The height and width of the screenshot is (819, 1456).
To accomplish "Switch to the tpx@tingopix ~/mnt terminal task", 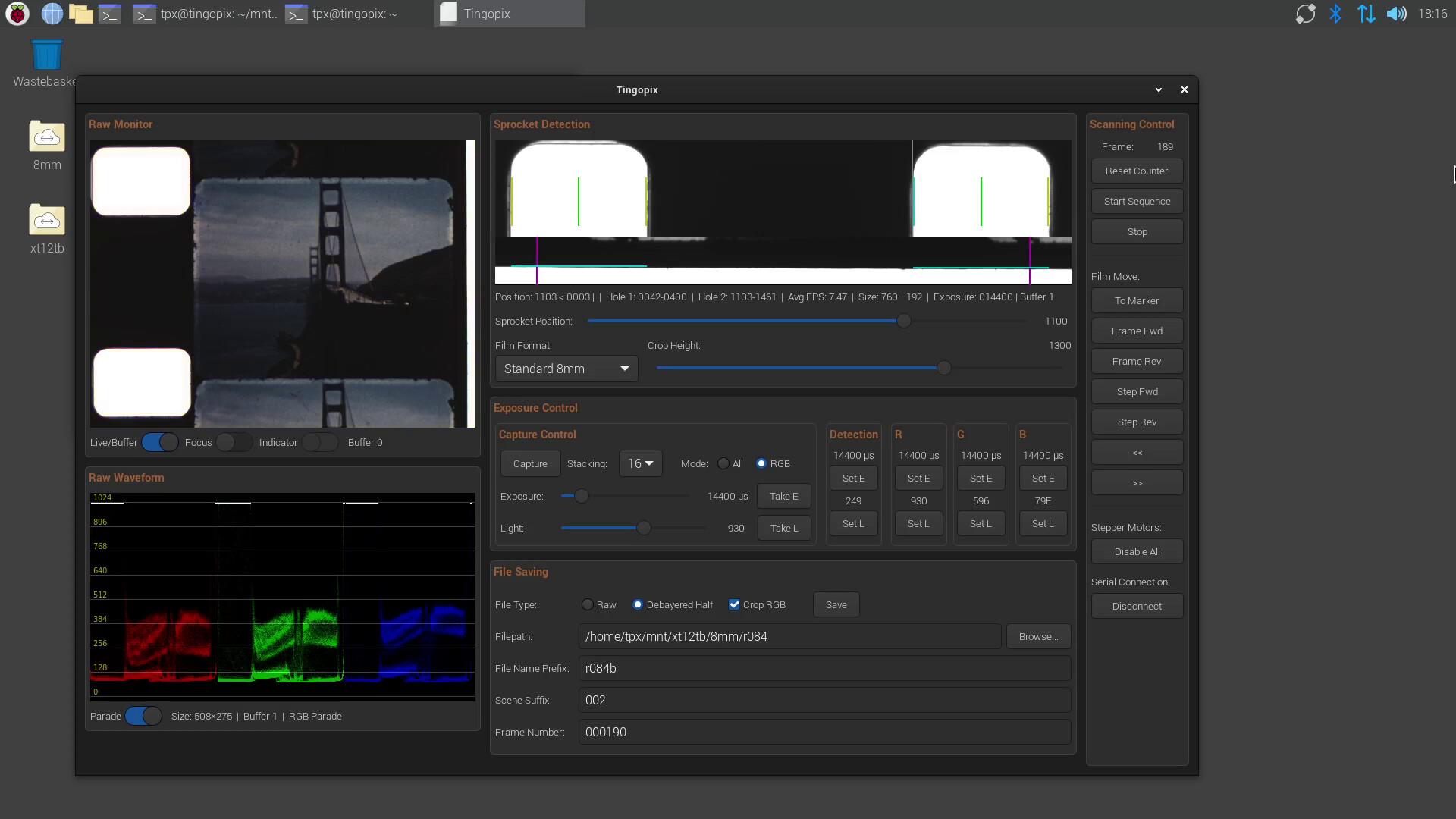I will click(x=205, y=14).
